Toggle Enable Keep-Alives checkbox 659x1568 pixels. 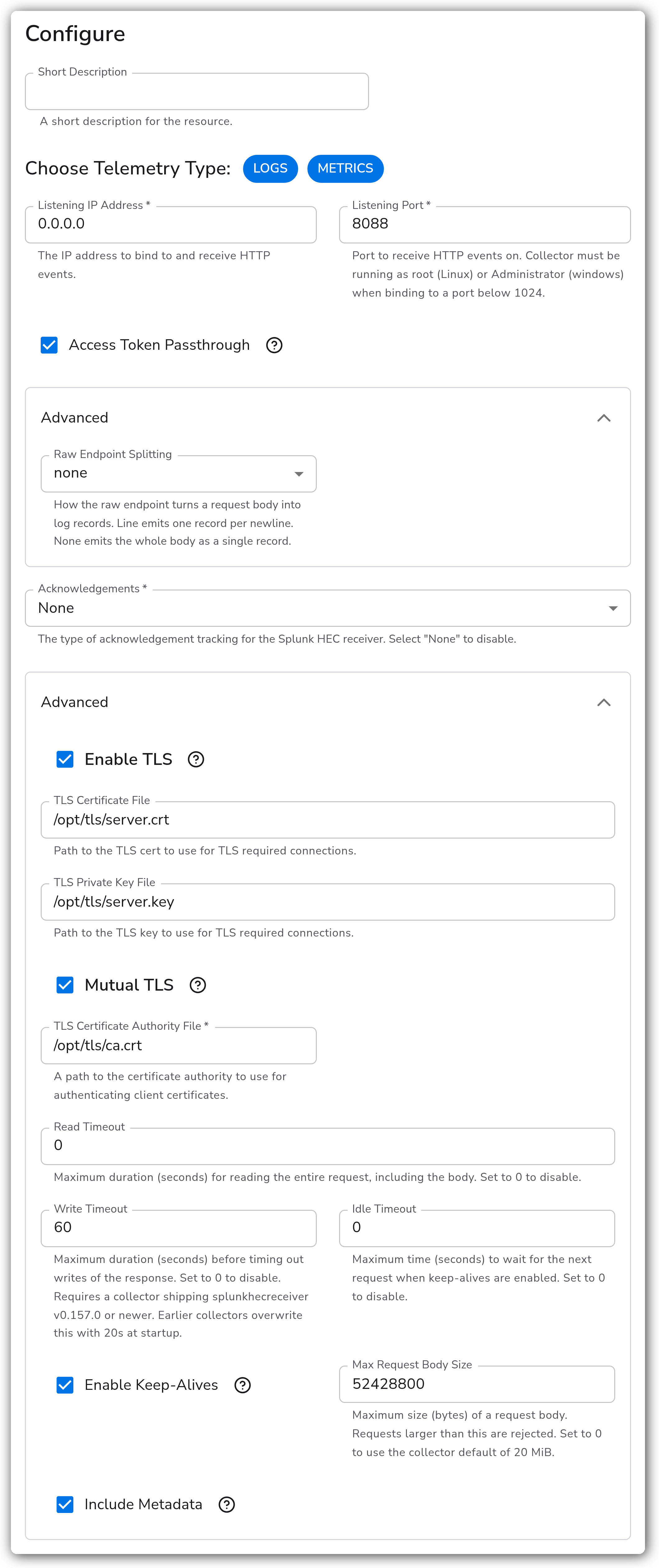pyautogui.click(x=65, y=1385)
